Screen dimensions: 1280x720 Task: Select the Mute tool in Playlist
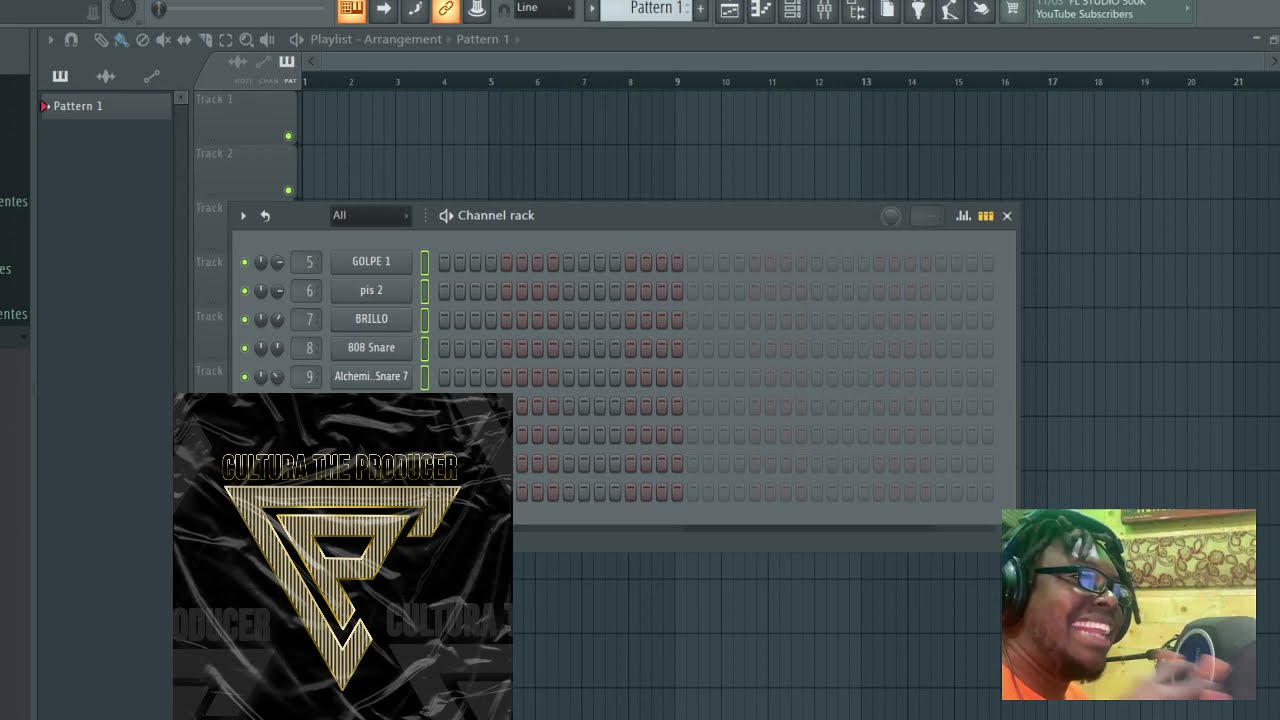tap(163, 39)
